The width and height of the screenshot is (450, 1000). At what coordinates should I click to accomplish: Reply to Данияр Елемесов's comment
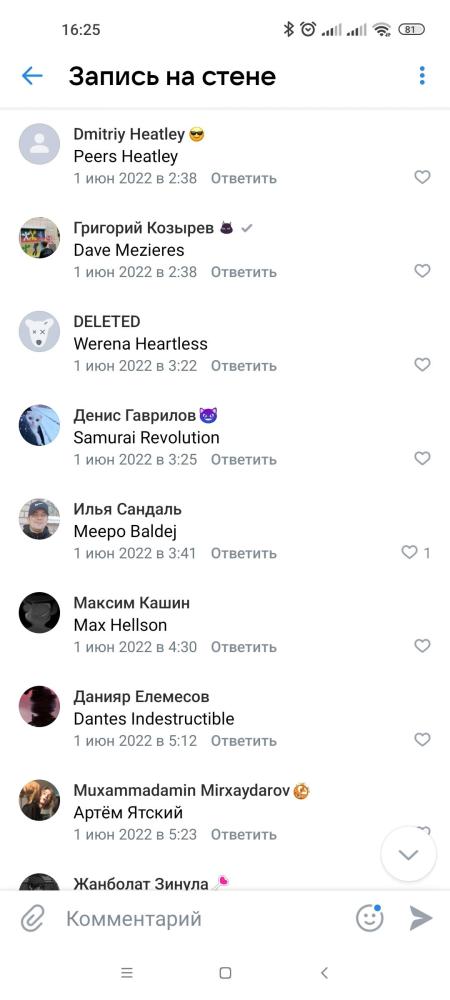pos(244,740)
